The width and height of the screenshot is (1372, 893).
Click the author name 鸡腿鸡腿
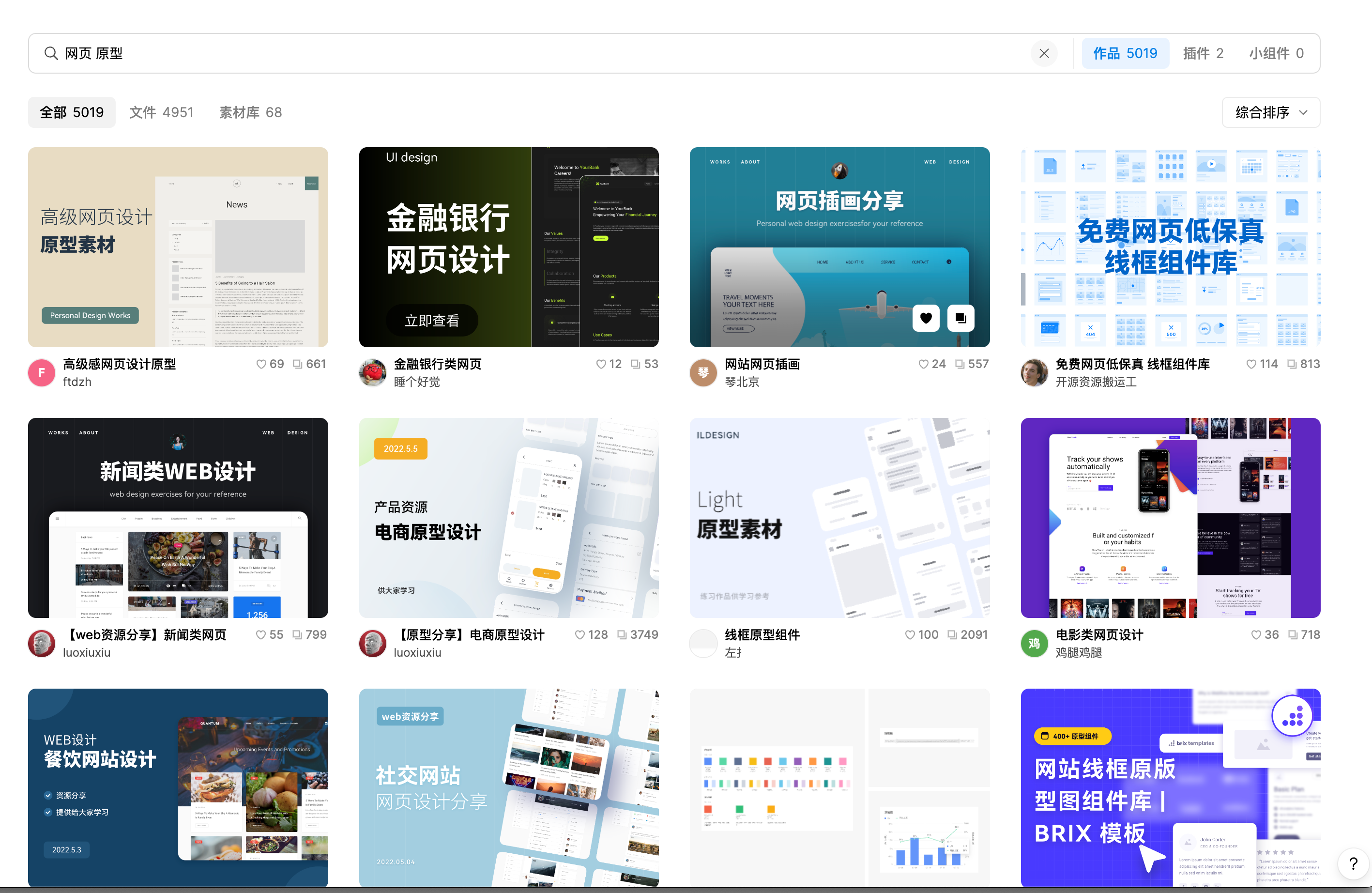[1079, 653]
